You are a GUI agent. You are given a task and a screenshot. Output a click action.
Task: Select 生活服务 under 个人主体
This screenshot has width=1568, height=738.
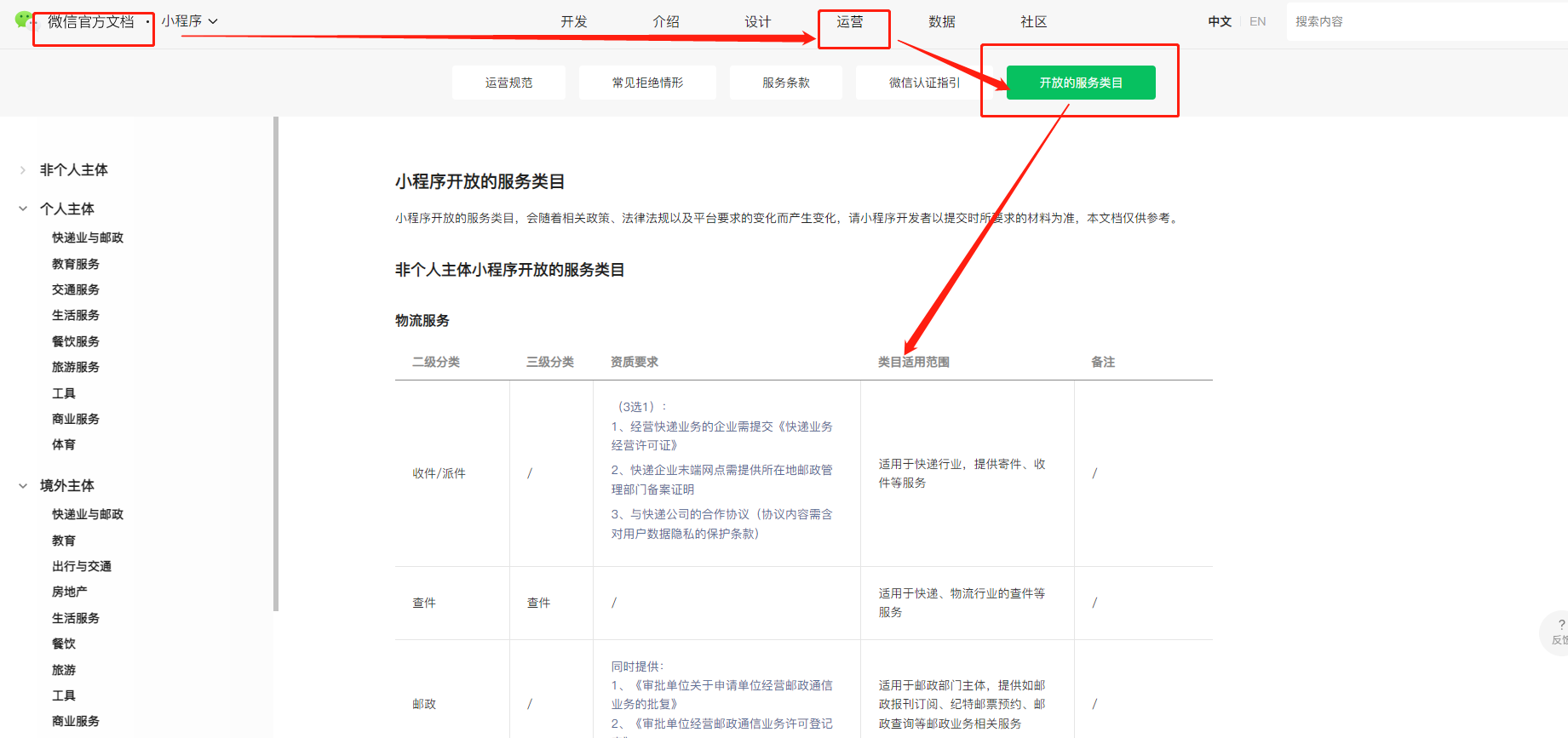pos(76,315)
